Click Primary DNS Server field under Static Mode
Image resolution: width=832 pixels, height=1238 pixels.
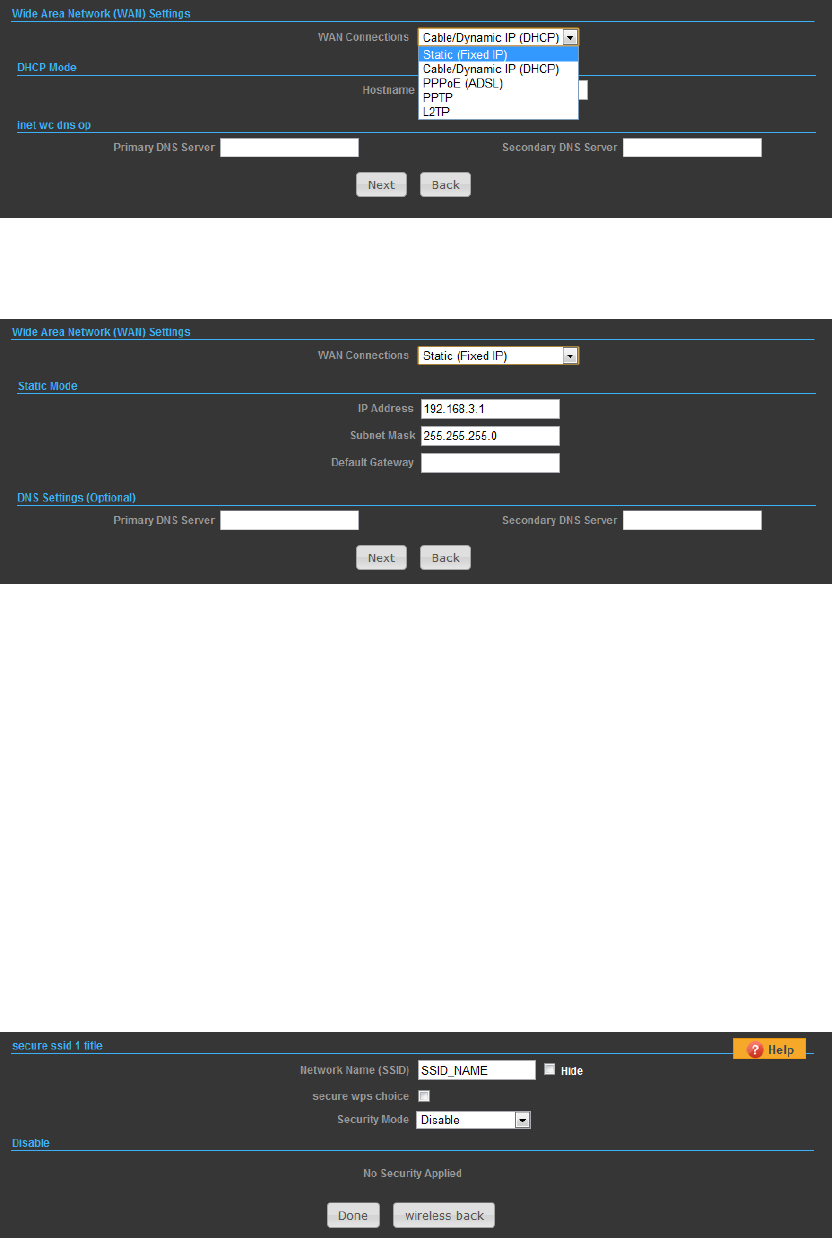point(289,520)
